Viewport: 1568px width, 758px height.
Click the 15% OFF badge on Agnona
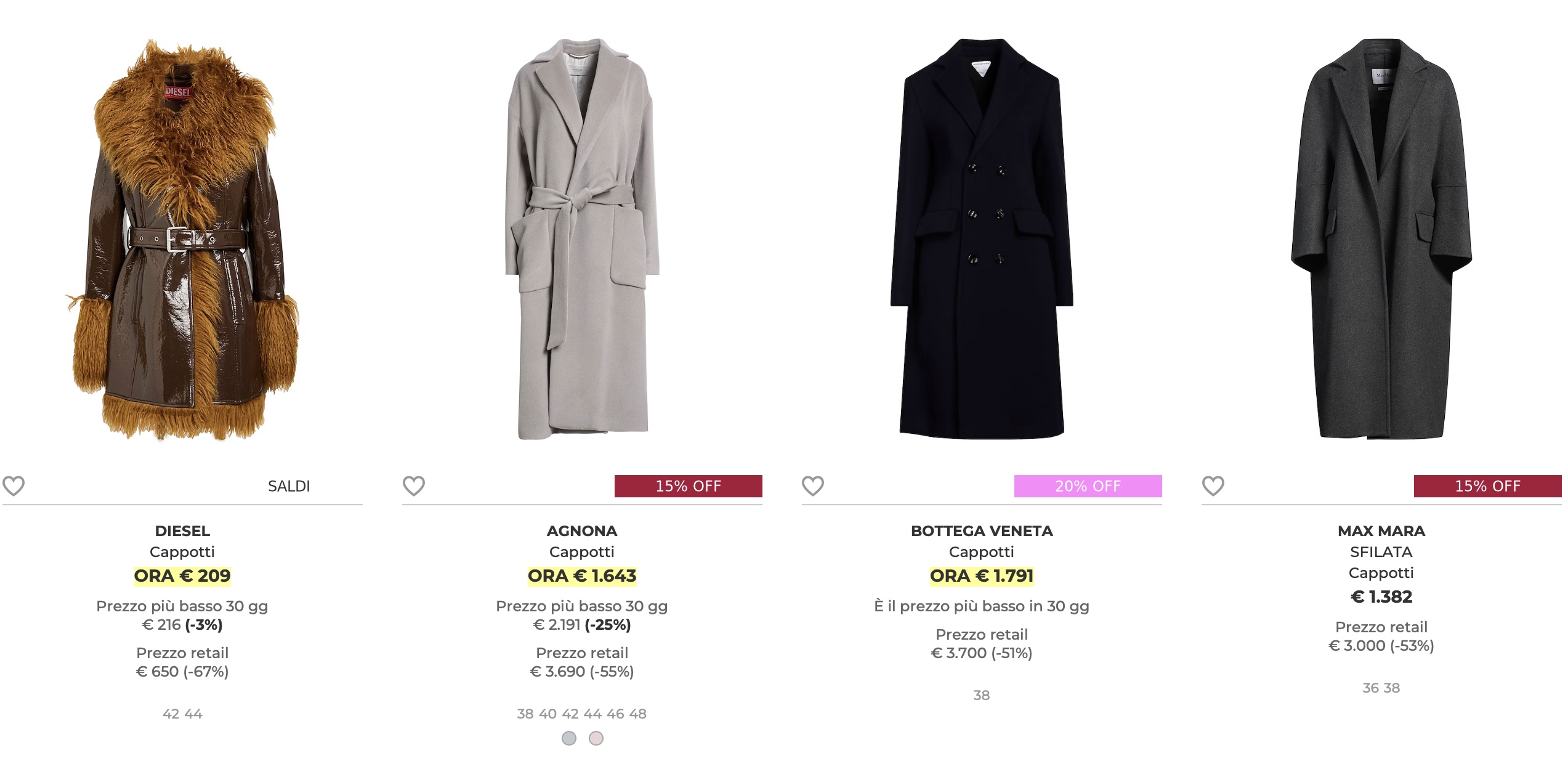click(688, 486)
